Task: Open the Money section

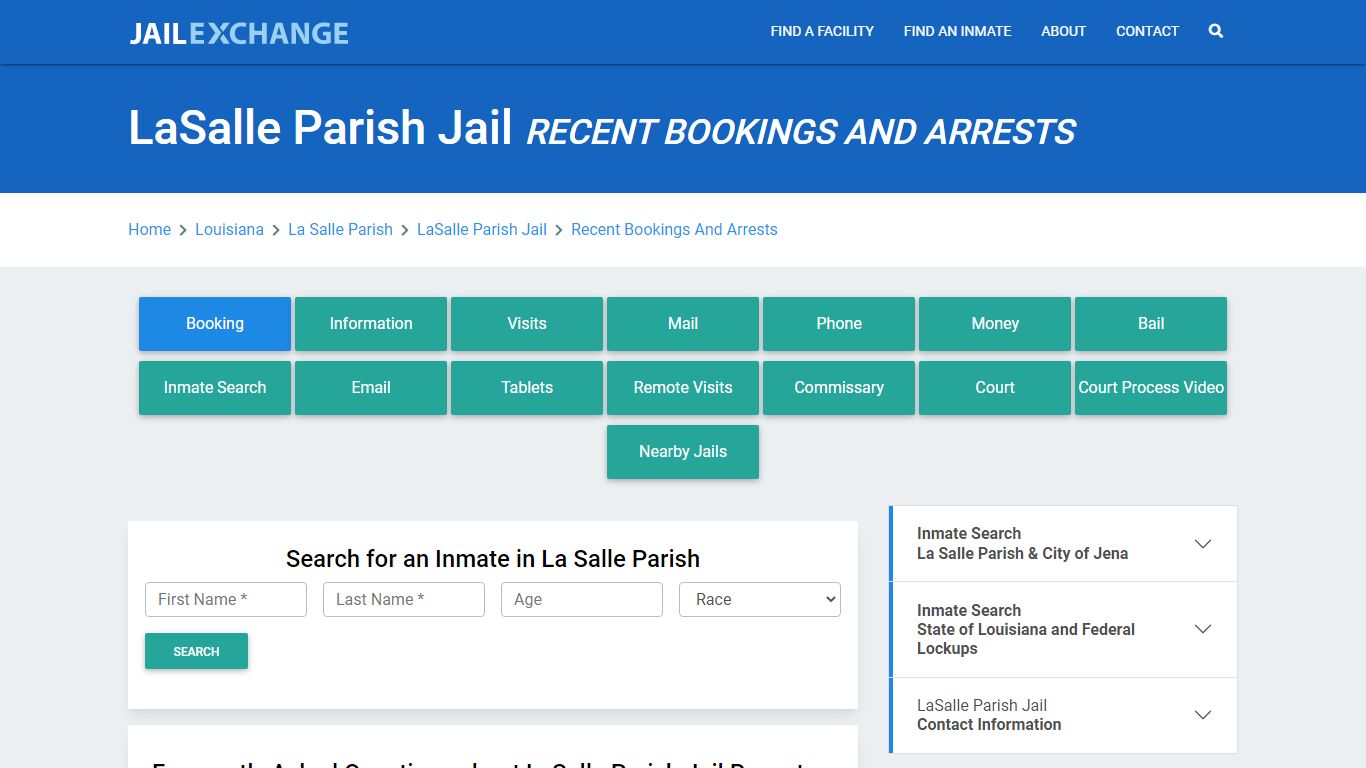Action: click(x=995, y=323)
